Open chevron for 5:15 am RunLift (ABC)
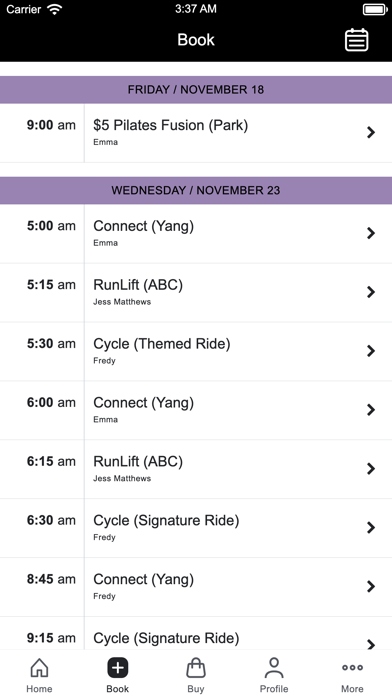 click(x=371, y=292)
